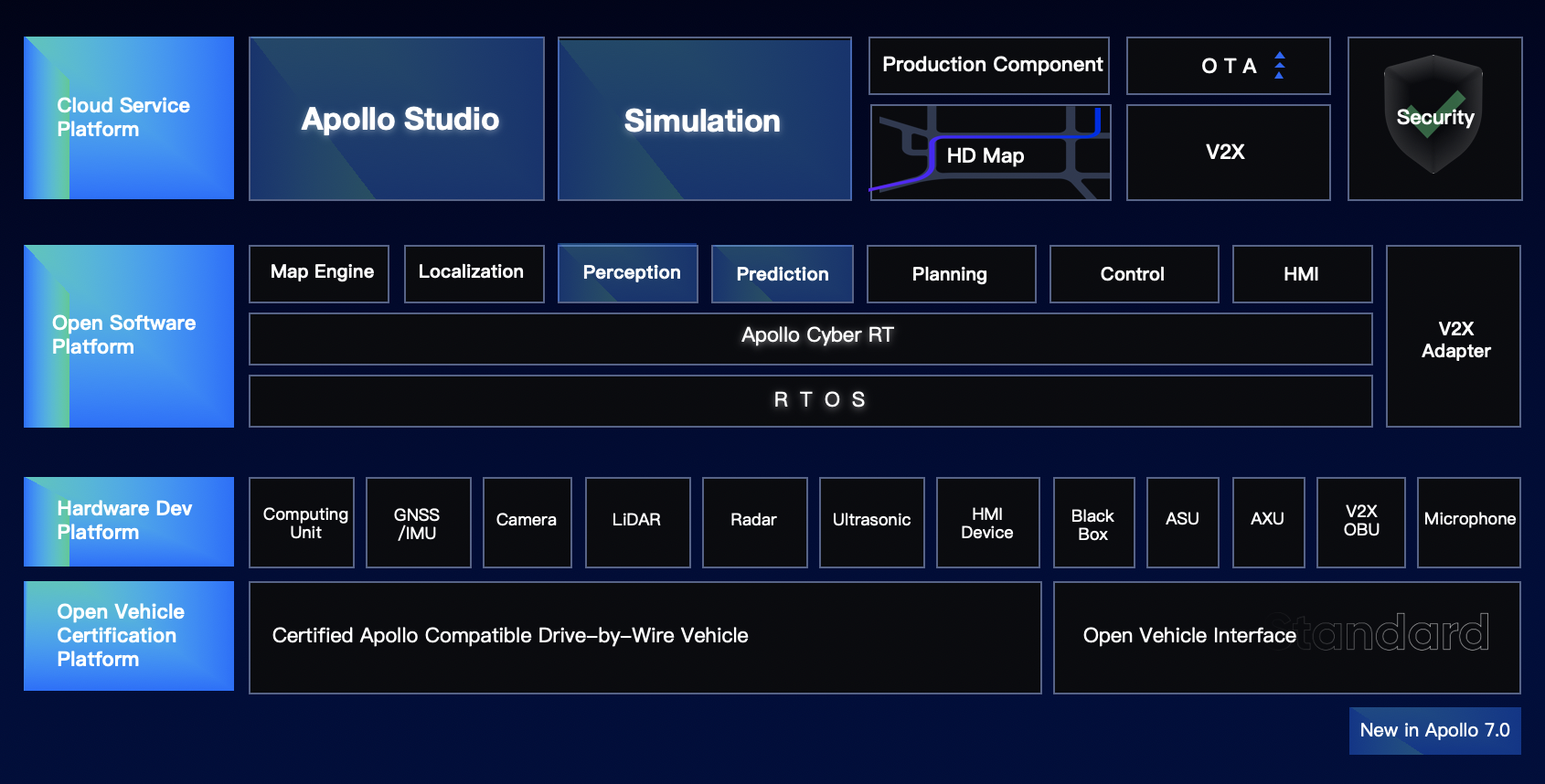Select the Perception module
Viewport: 1545px width, 784px height.
628,274
